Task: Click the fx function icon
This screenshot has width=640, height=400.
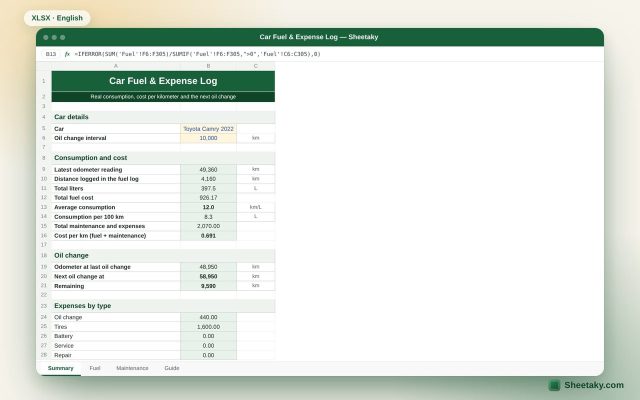Action: [67, 54]
